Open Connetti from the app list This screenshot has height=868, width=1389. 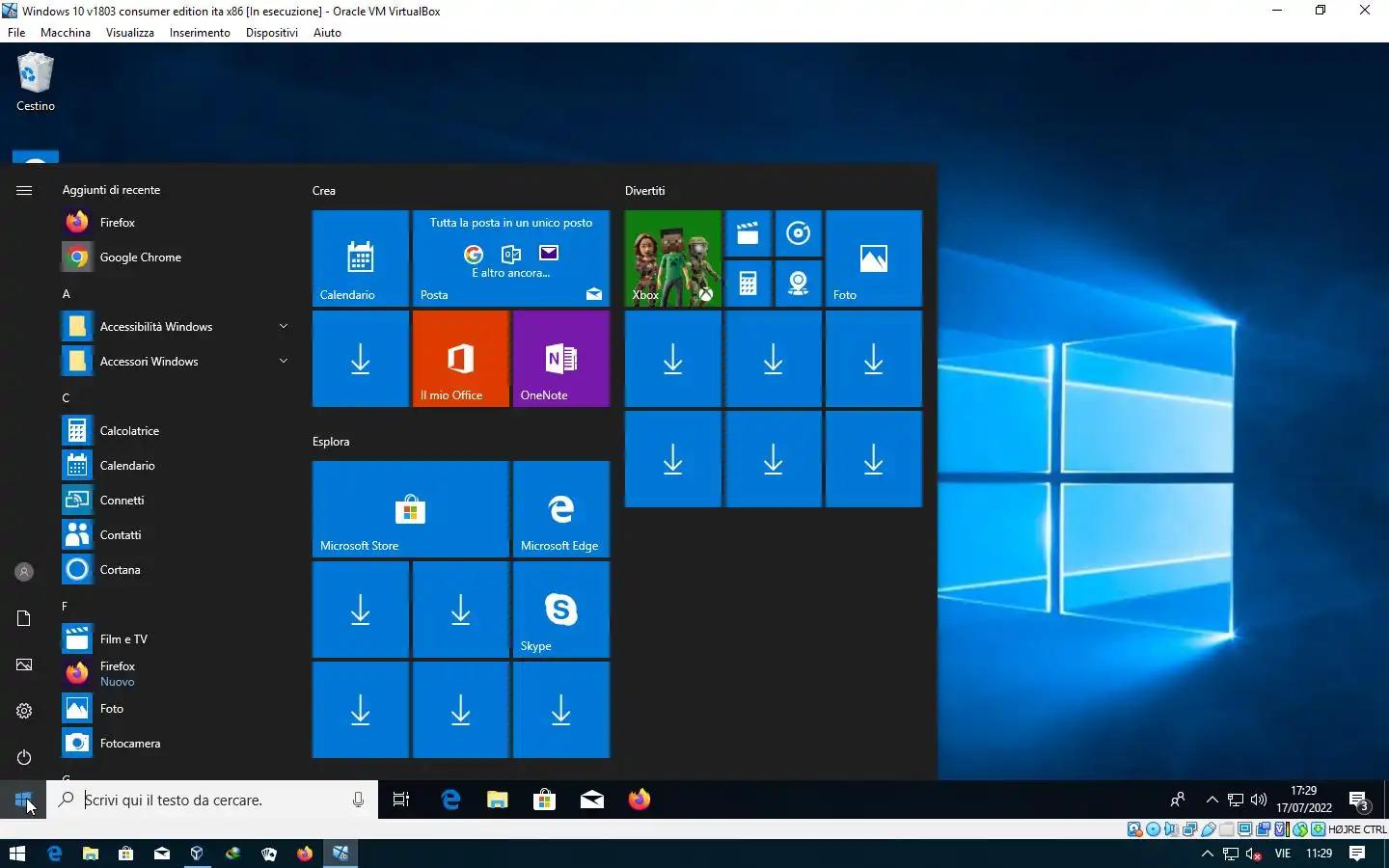tap(174, 501)
